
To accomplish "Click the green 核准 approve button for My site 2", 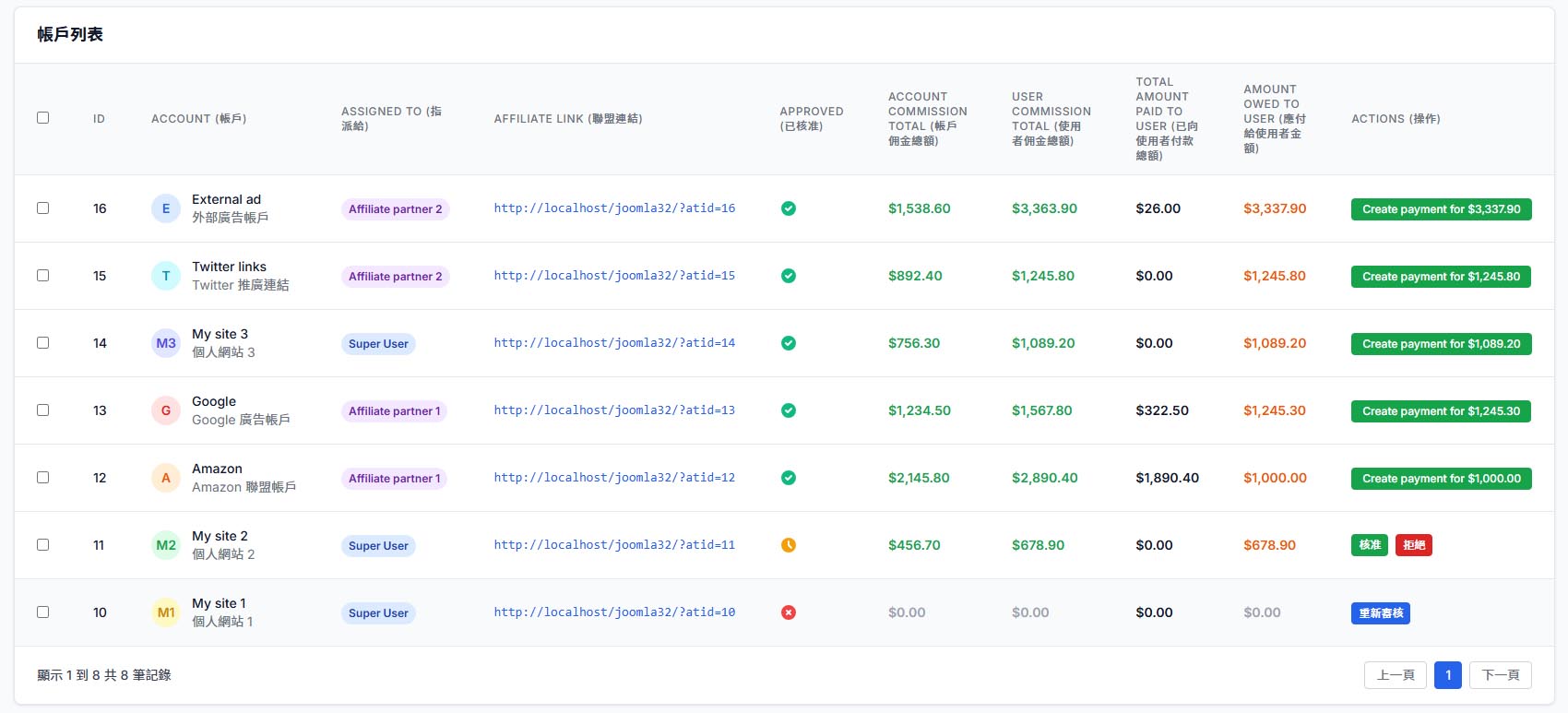I will pos(1370,545).
